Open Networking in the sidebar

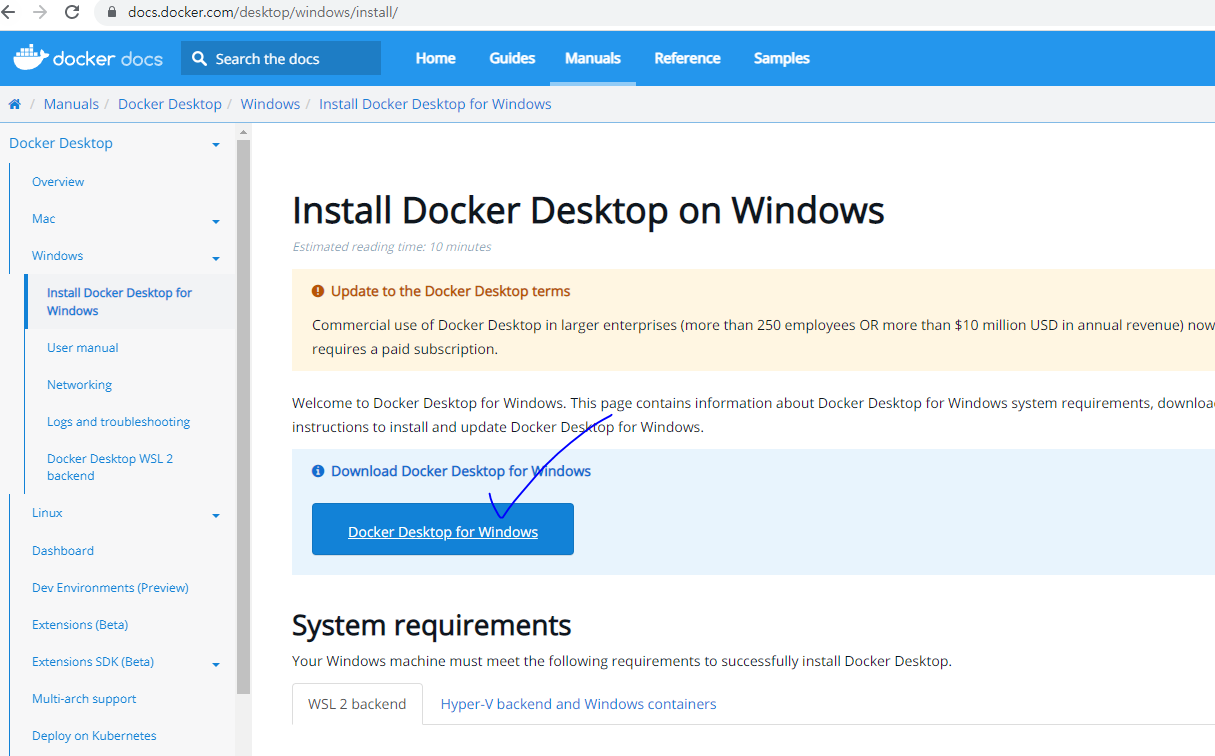[79, 385]
